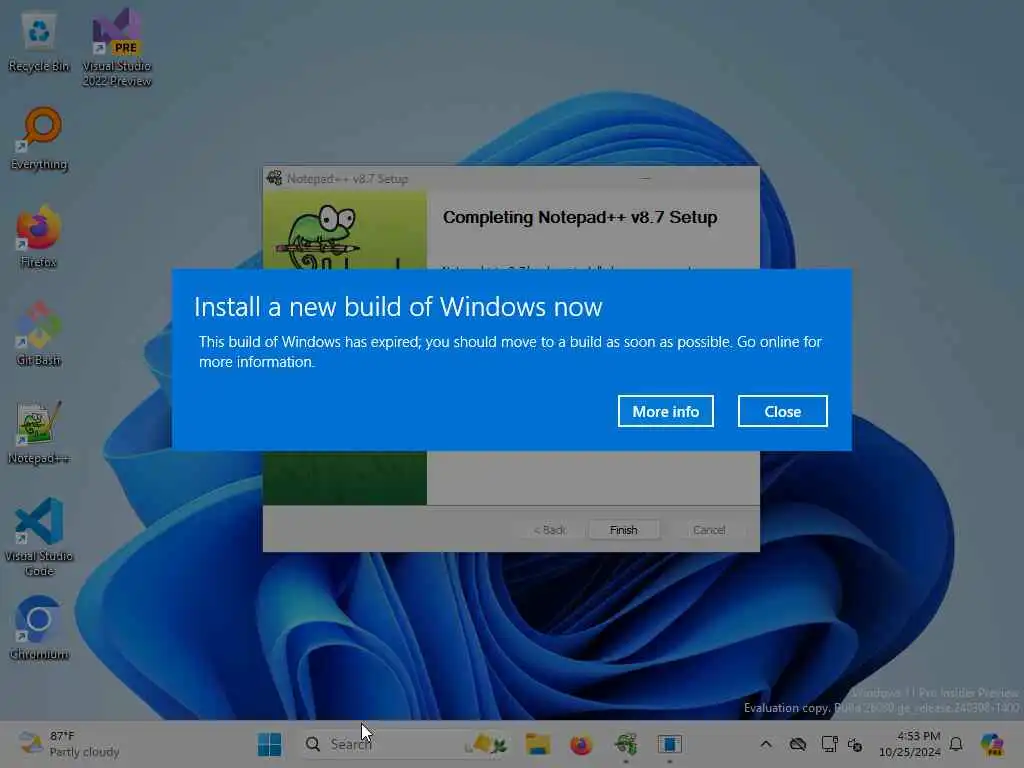Screen dimensions: 1024x768
Task: Select the Everything search desktop icon
Action: 39,139
